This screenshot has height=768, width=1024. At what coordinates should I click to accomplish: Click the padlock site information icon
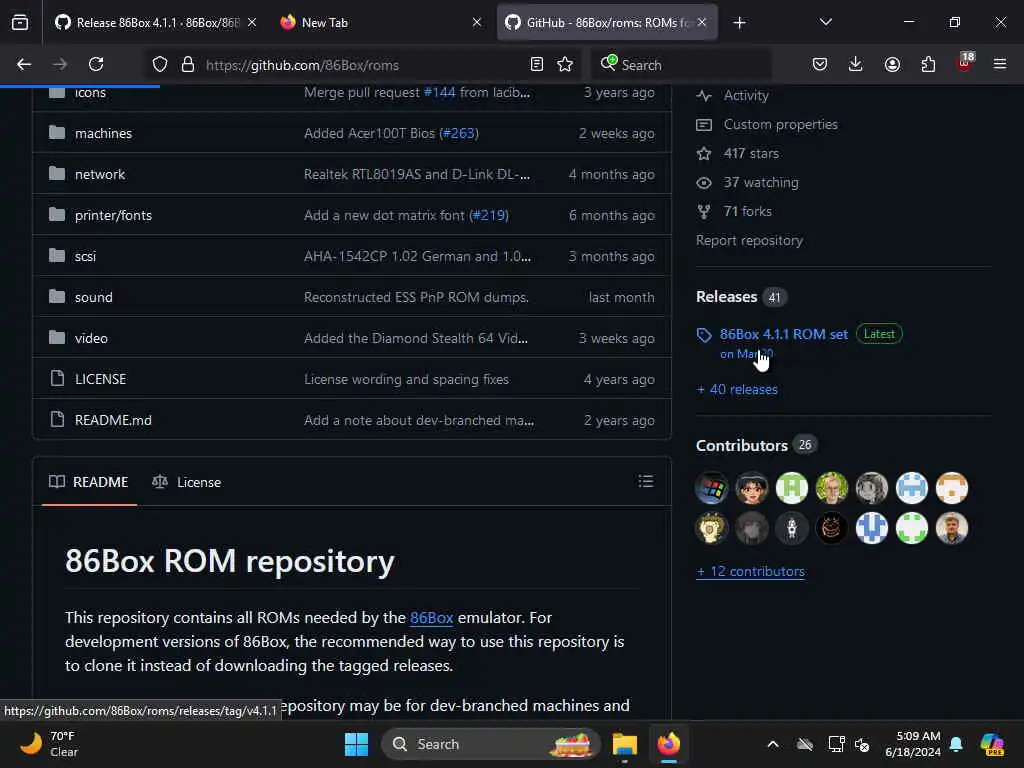click(x=188, y=65)
